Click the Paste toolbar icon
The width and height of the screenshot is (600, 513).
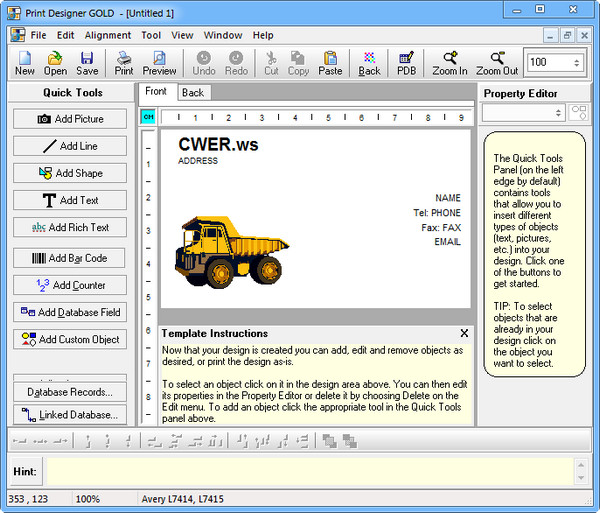coord(330,62)
